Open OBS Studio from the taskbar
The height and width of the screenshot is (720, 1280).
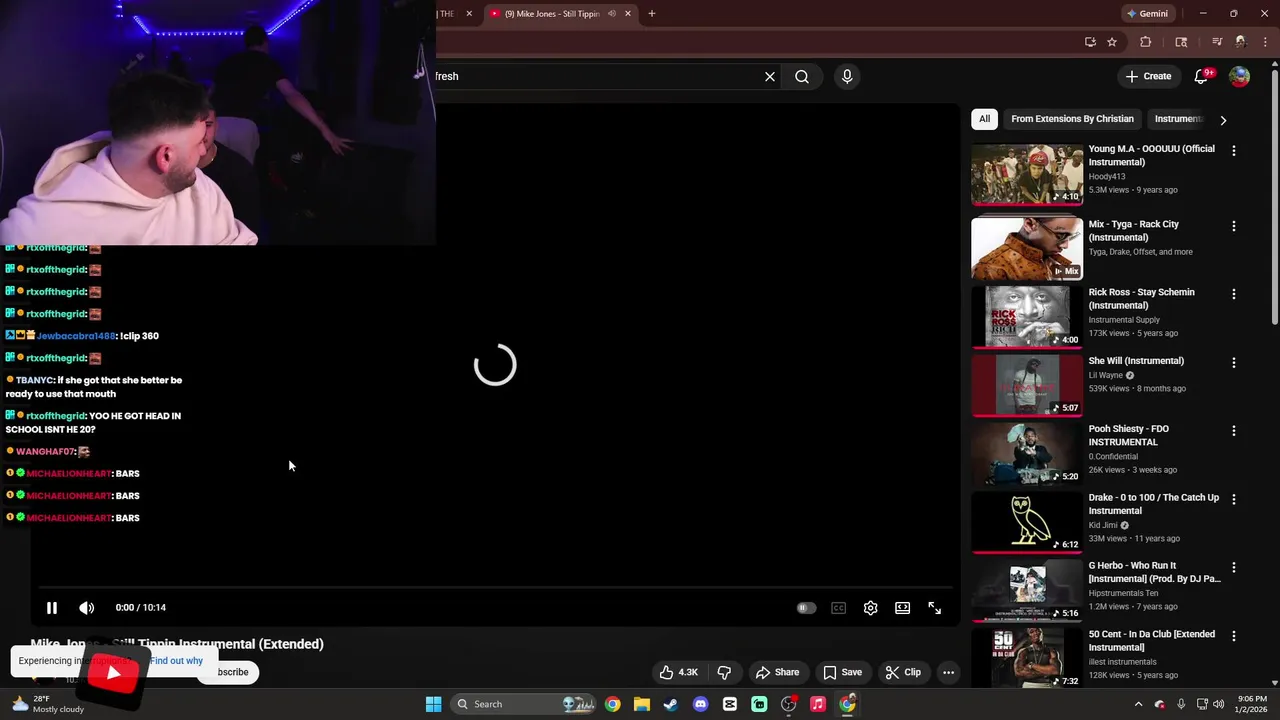pos(789,704)
